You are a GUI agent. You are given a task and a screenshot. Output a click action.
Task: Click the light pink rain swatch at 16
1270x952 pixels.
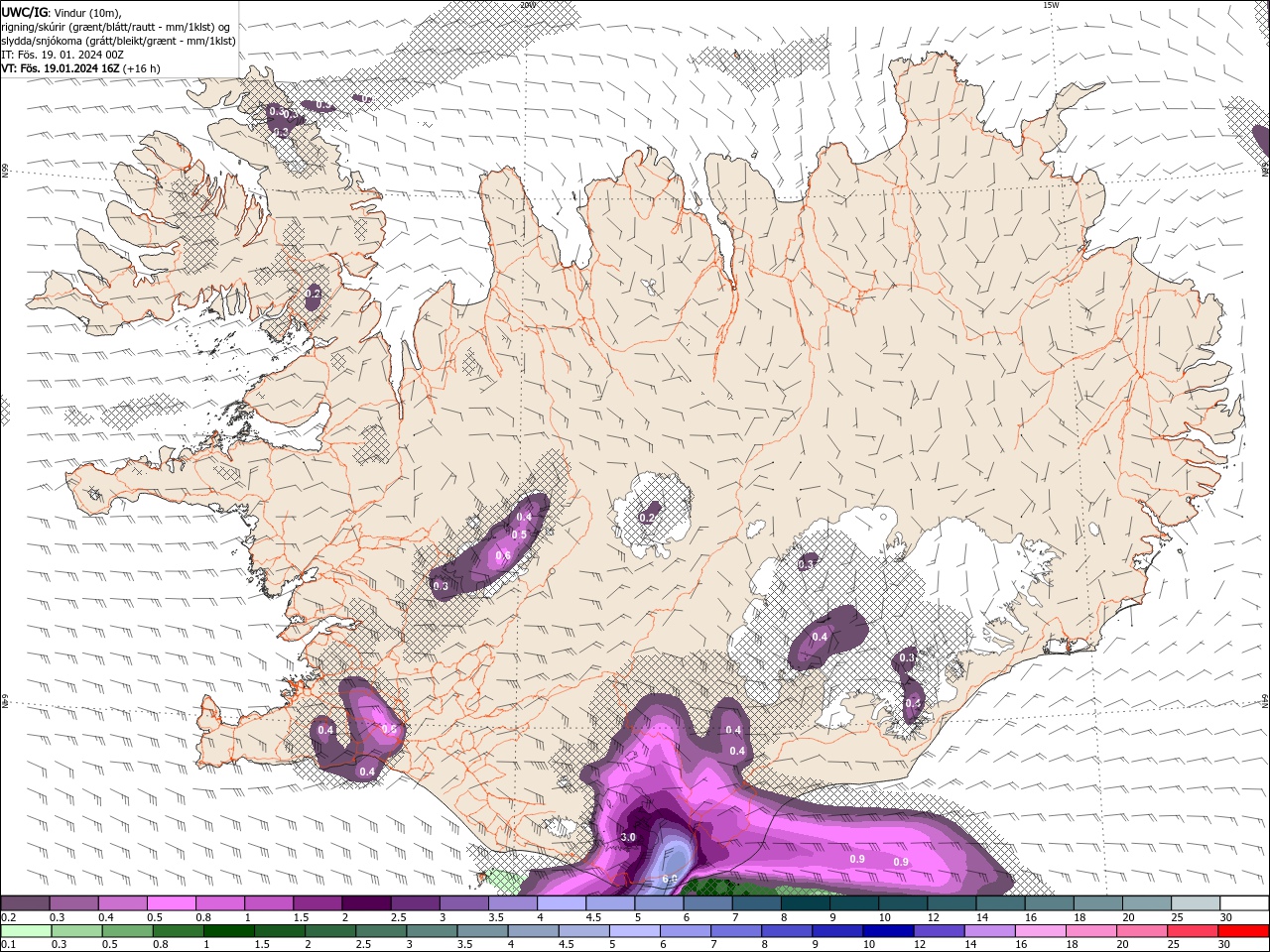tap(1041, 931)
